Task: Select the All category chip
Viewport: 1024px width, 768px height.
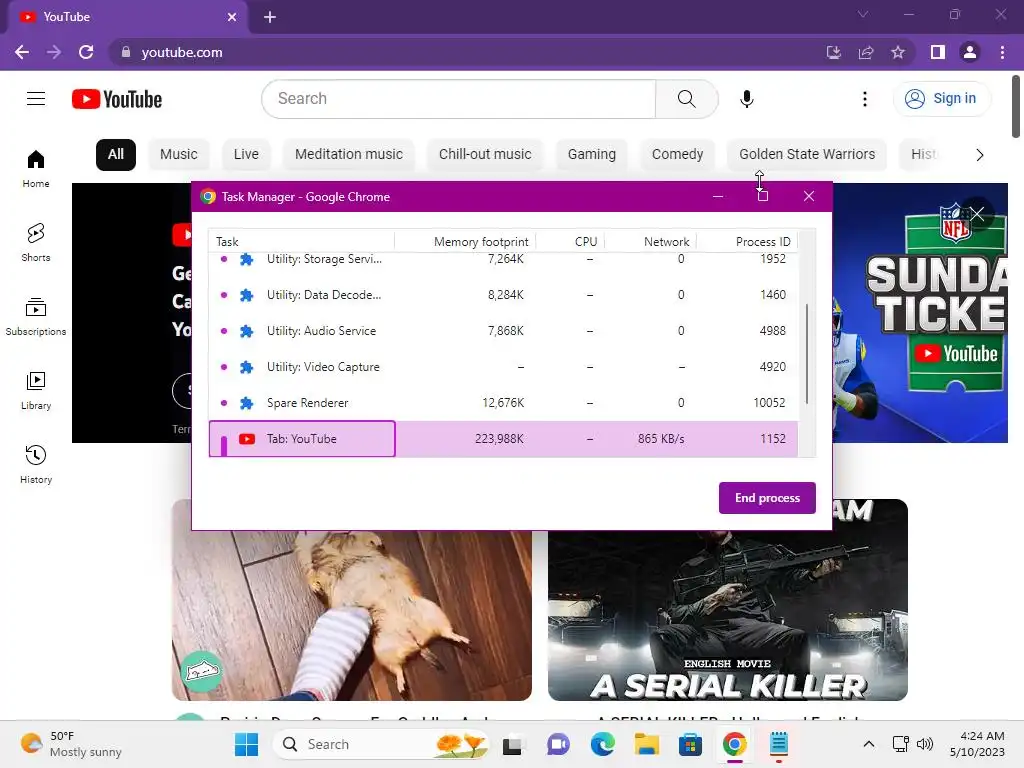Action: pos(116,155)
